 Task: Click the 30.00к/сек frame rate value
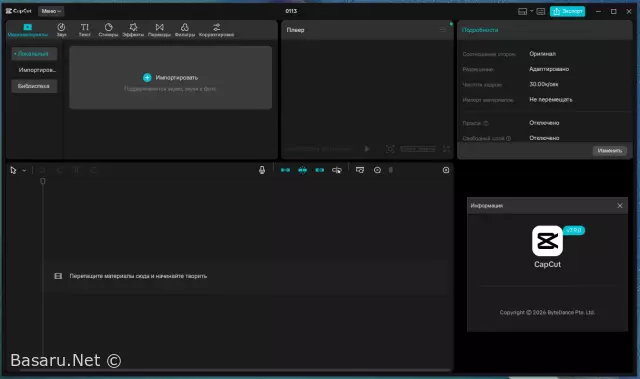544,84
